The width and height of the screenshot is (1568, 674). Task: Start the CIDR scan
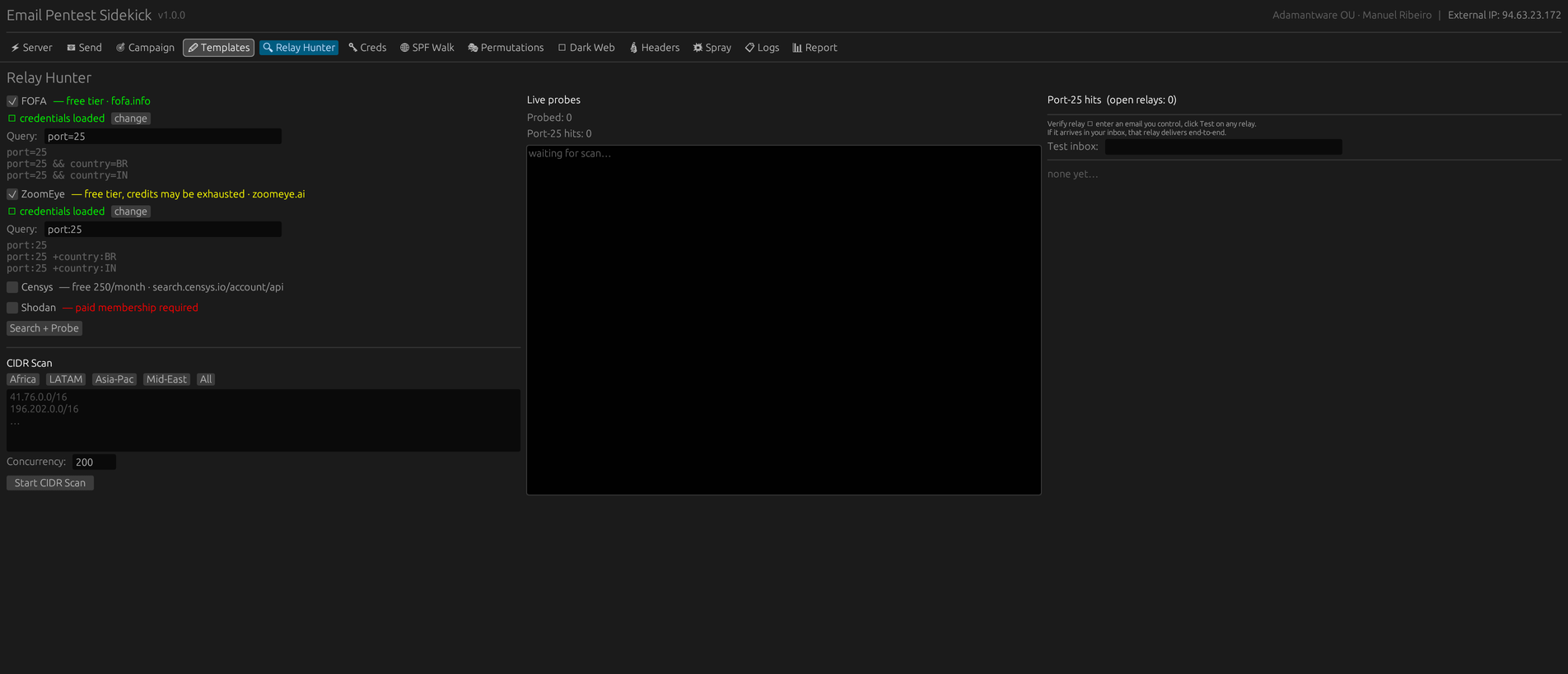point(50,483)
